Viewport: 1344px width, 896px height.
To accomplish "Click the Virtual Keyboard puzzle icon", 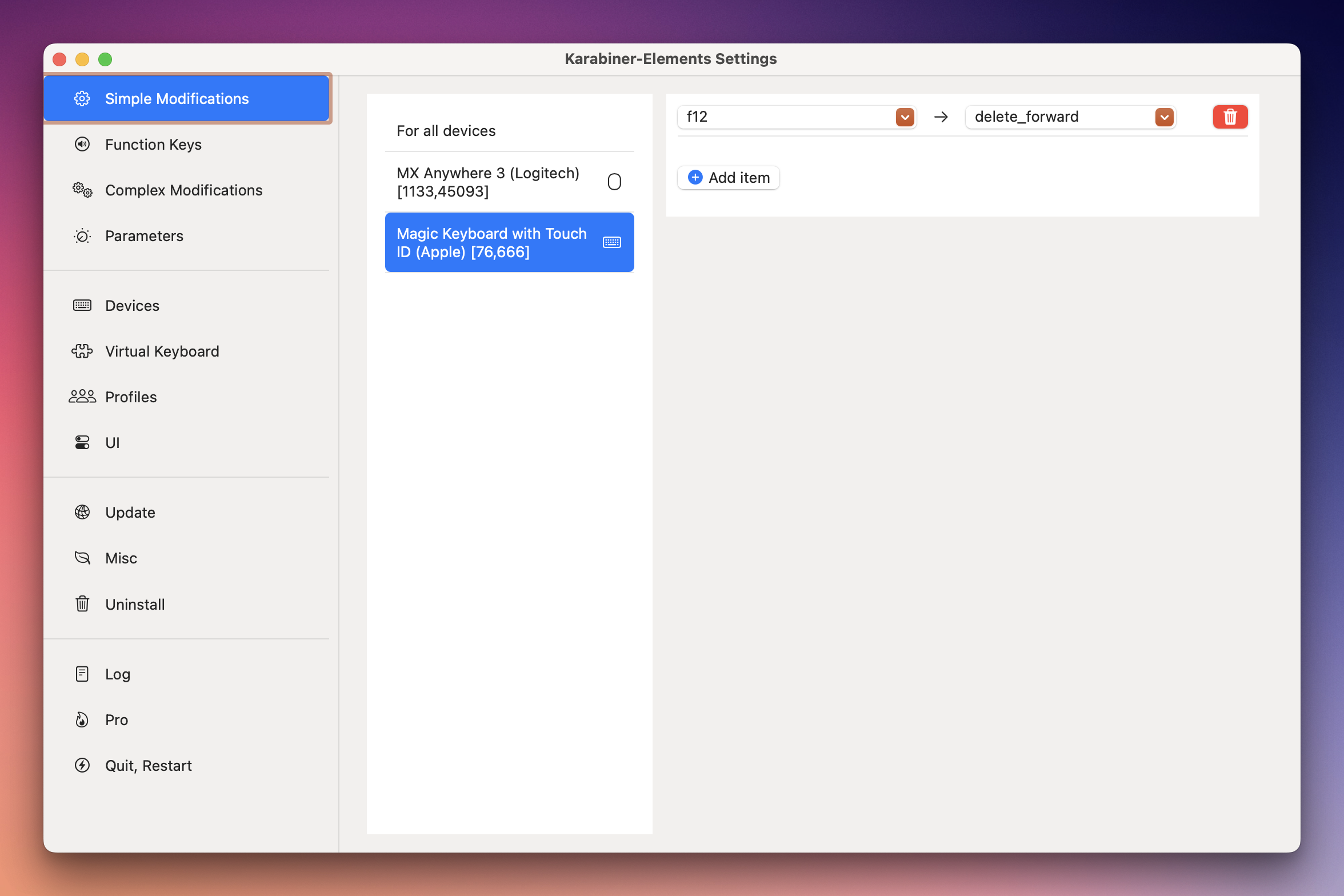I will [x=82, y=351].
